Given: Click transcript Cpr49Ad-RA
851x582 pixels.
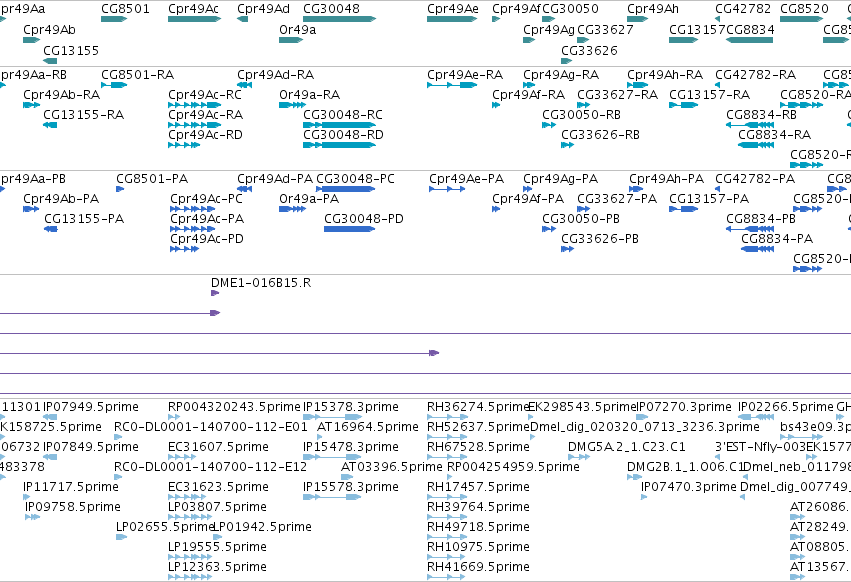Looking at the screenshot, I should [276, 75].
